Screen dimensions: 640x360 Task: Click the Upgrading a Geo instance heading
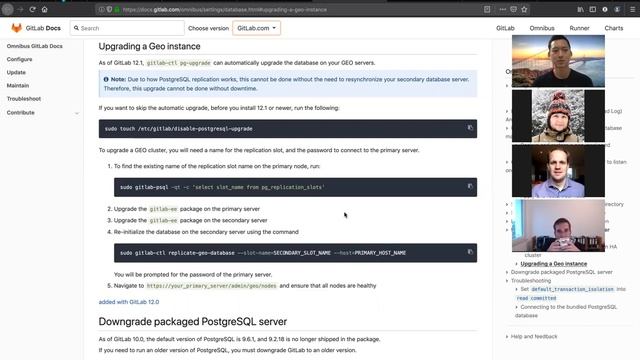tap(149, 46)
